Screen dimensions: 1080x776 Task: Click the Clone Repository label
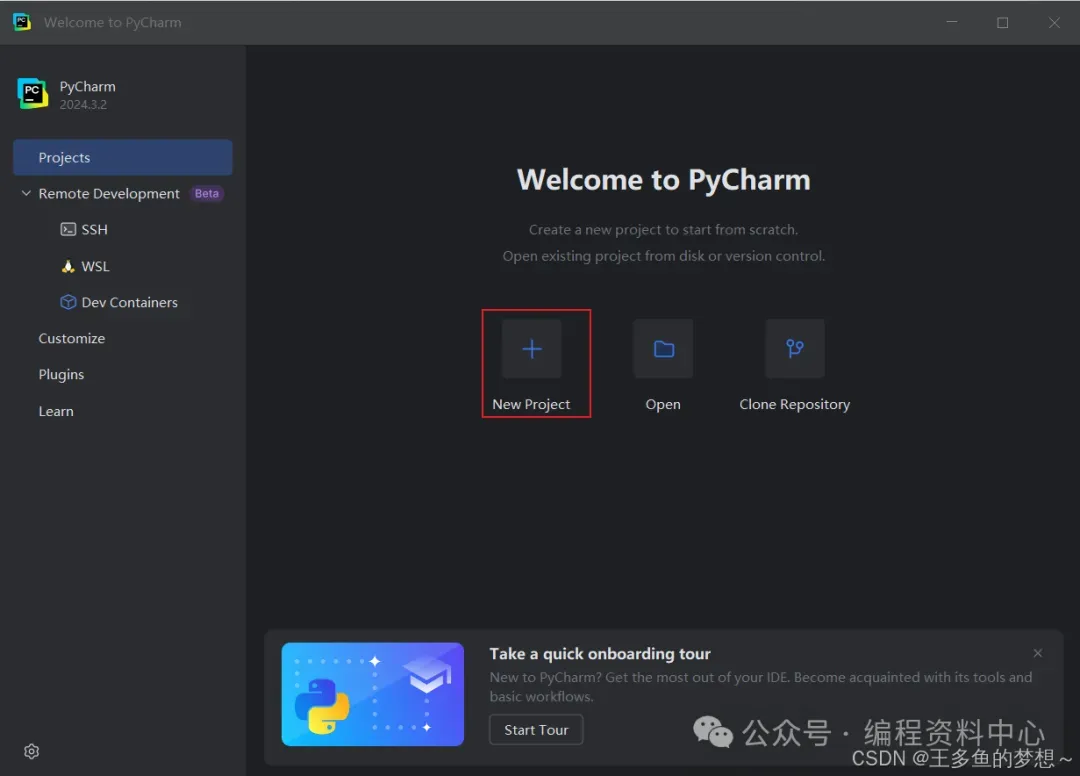[795, 404]
